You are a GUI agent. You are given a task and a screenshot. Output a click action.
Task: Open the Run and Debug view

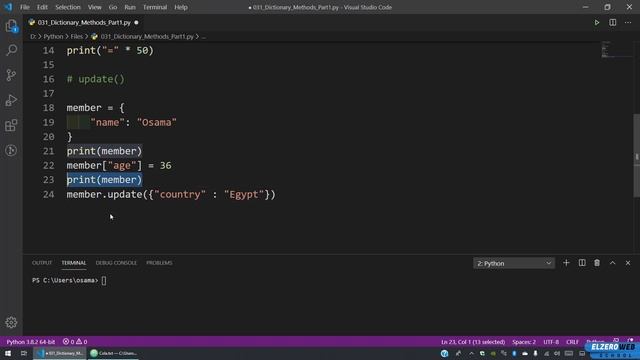point(11,100)
